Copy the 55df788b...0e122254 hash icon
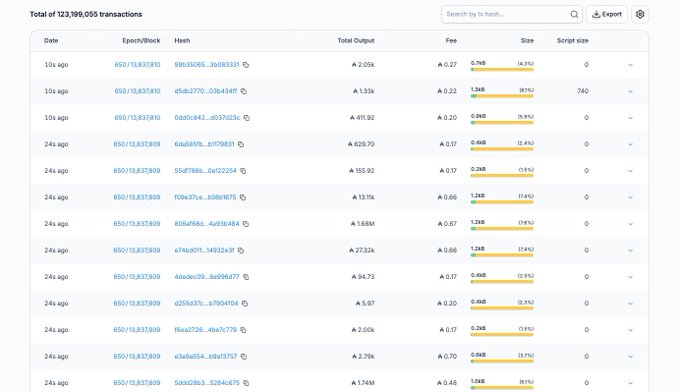 click(243, 171)
